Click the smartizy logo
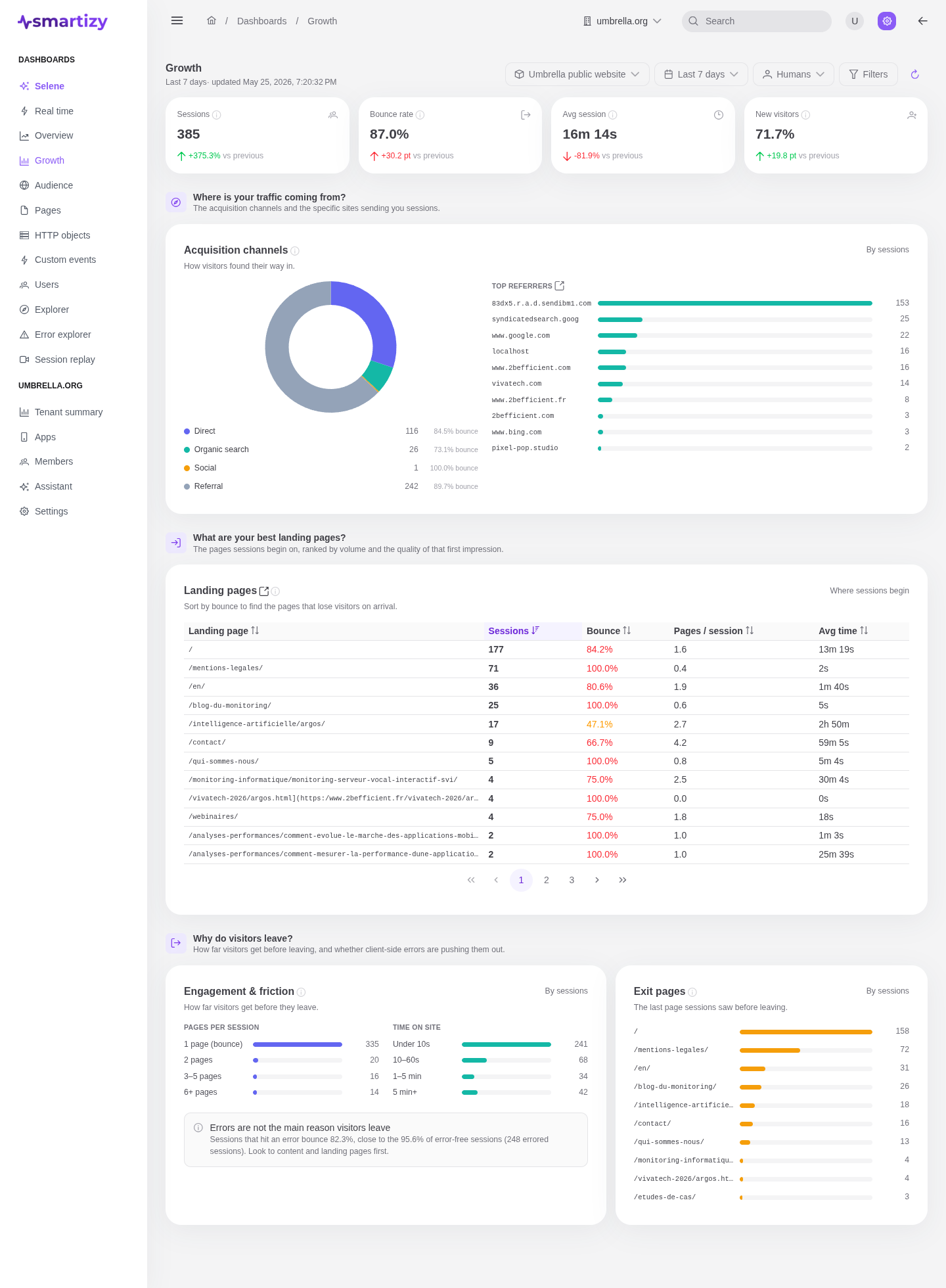This screenshot has height=1288, width=946. 62,22
